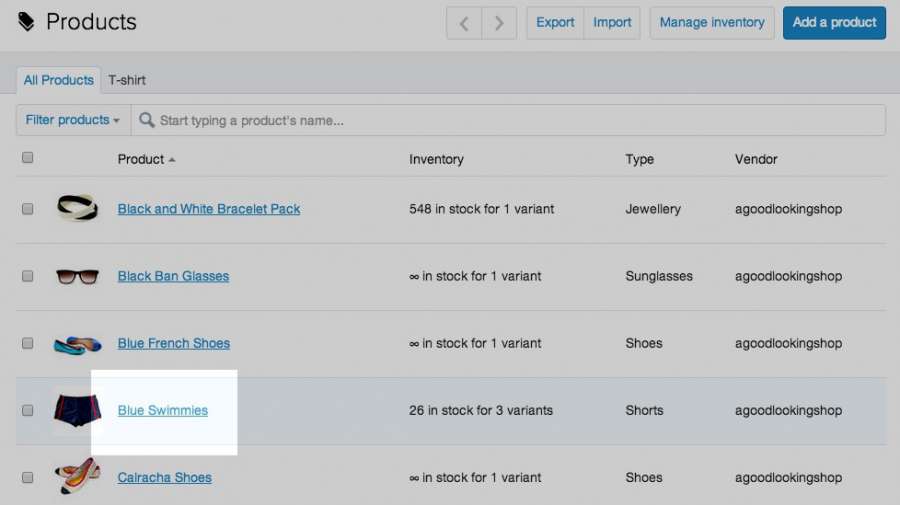The width and height of the screenshot is (900, 505).
Task: Click the Add a product button
Action: pyautogui.click(x=834, y=22)
